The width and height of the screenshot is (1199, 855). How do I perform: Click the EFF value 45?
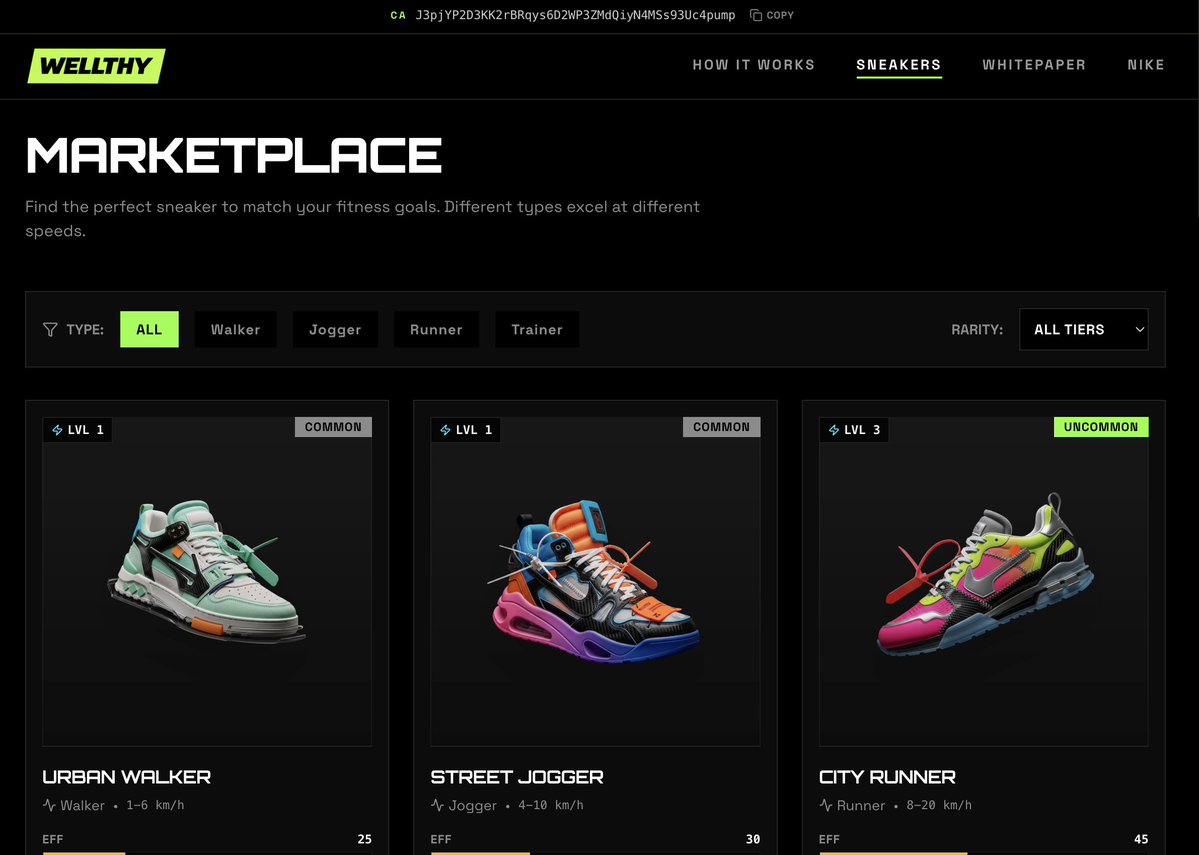(1141, 839)
